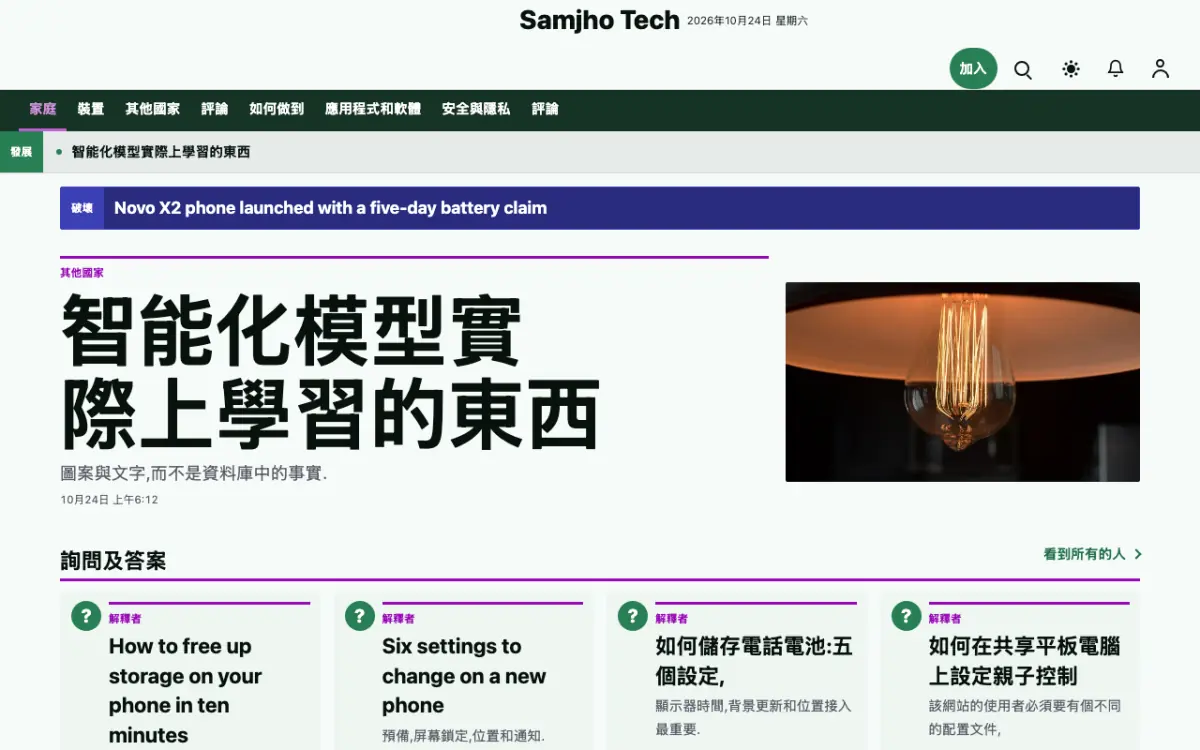
Task: Open How to free up storage article
Action: pyautogui.click(x=185, y=690)
